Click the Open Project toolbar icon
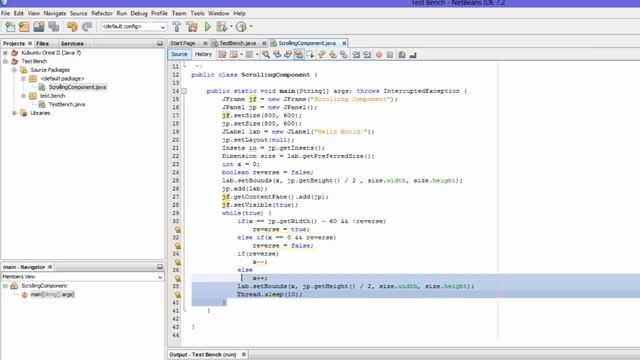Screen dimensions: 640x360 pyautogui.click(x=39, y=27)
